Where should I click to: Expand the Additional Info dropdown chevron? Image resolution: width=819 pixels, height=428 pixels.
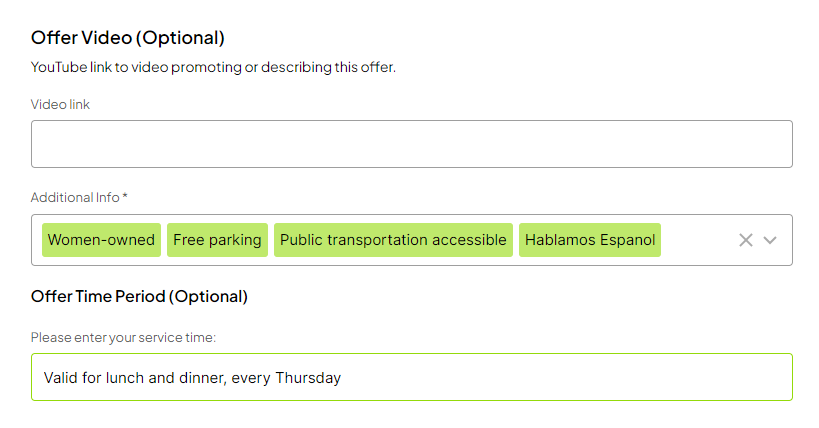point(770,240)
